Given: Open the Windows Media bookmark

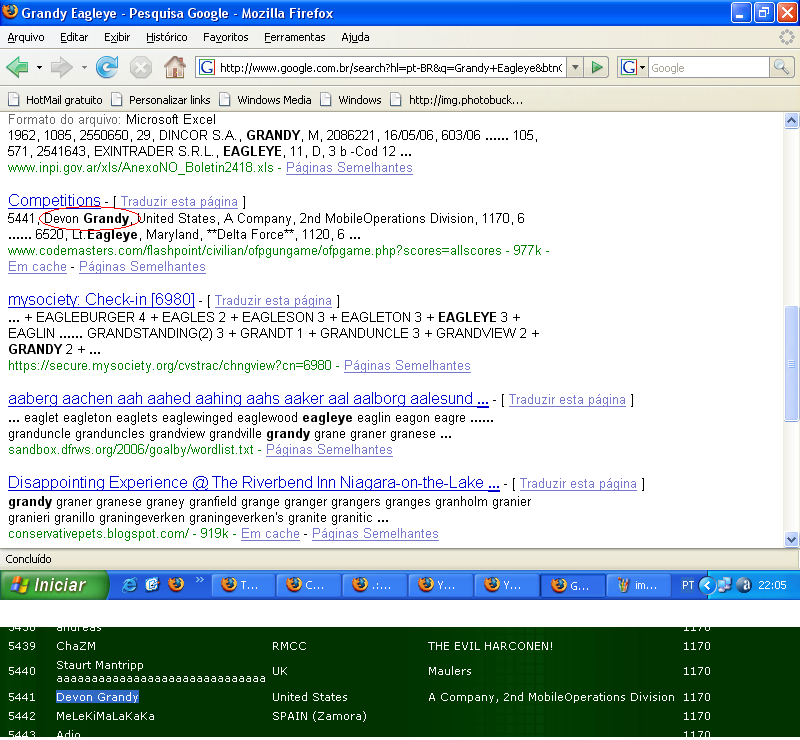Looking at the screenshot, I should pos(265,100).
